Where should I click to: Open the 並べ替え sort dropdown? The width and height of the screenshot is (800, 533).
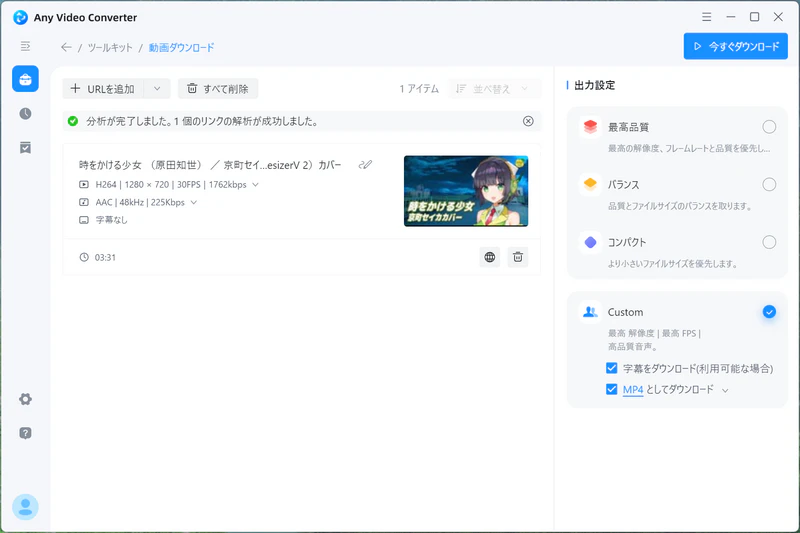(x=494, y=89)
